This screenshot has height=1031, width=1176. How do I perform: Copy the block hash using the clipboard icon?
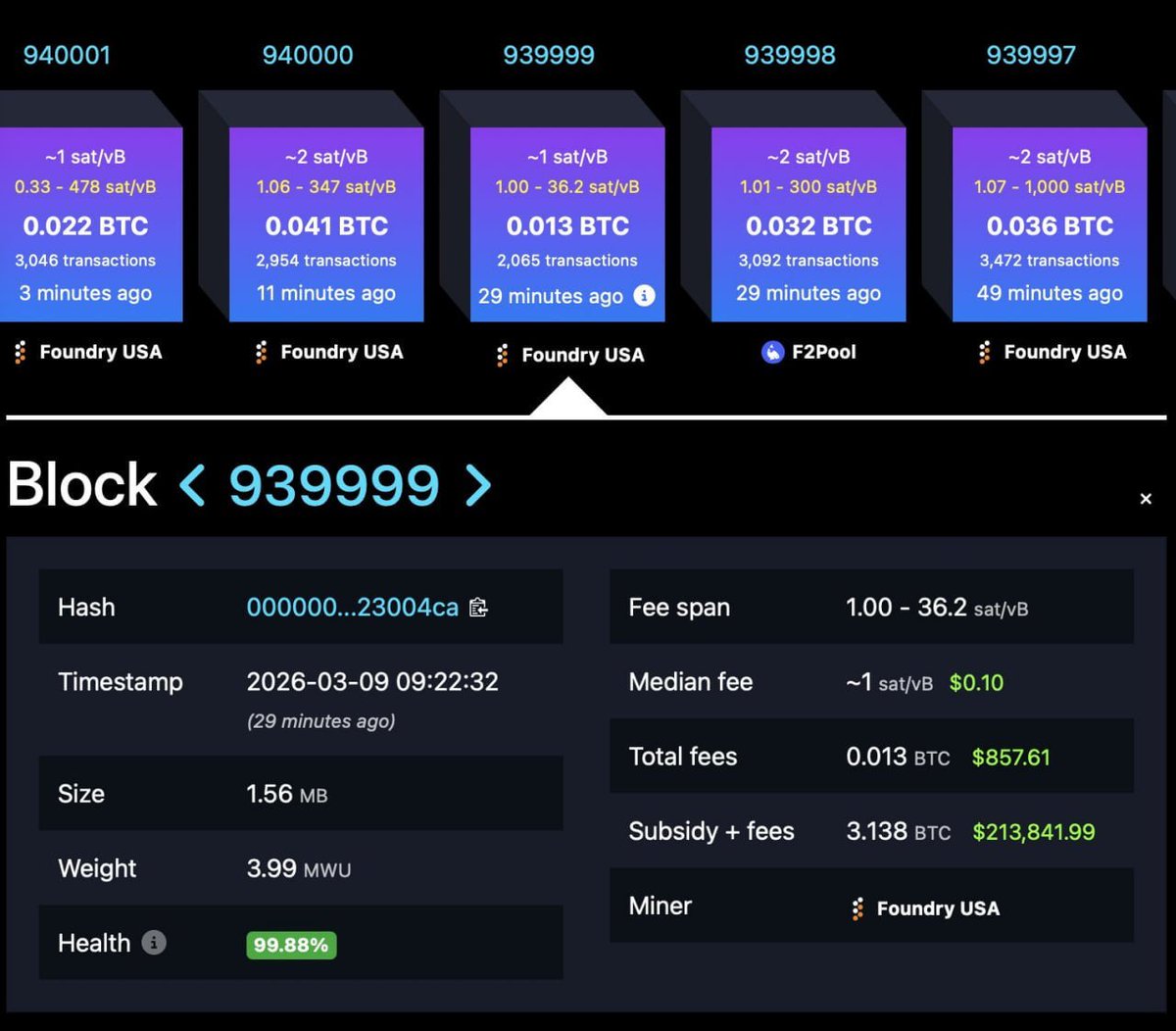478,608
